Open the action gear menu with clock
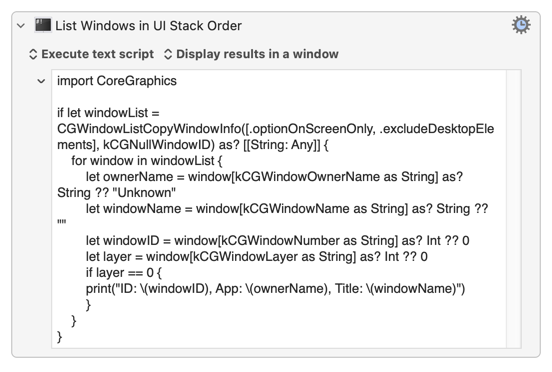552x372 pixels. pyautogui.click(x=521, y=25)
